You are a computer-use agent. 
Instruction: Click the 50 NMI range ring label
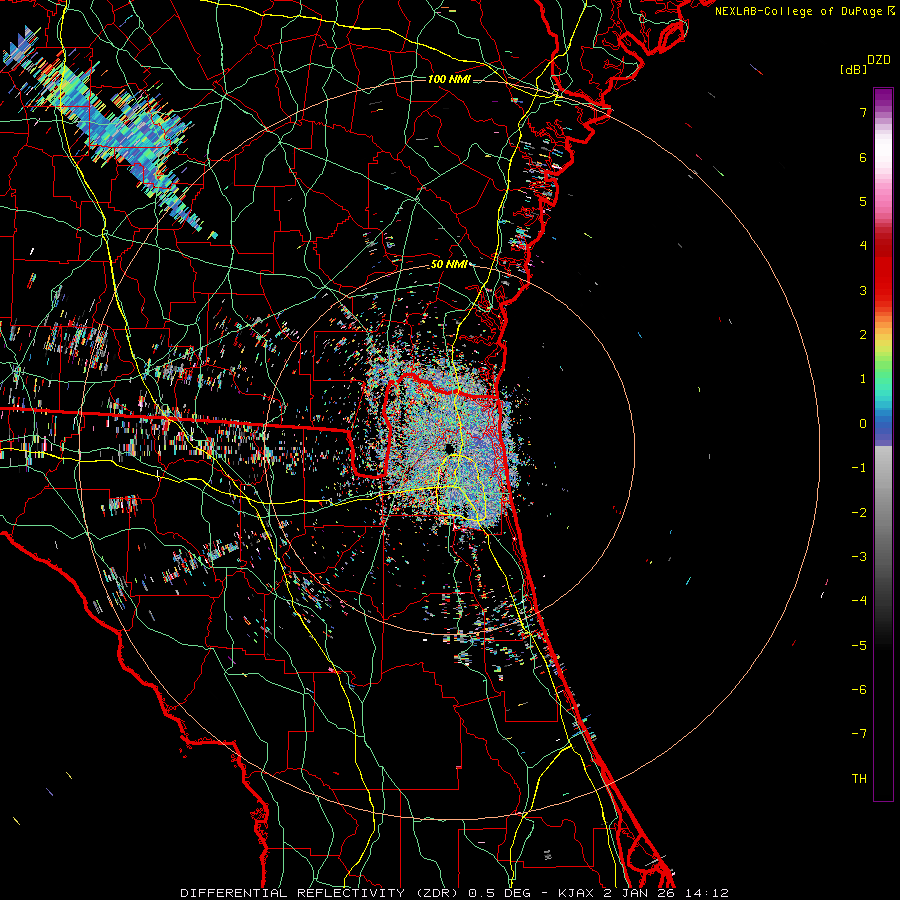449,264
